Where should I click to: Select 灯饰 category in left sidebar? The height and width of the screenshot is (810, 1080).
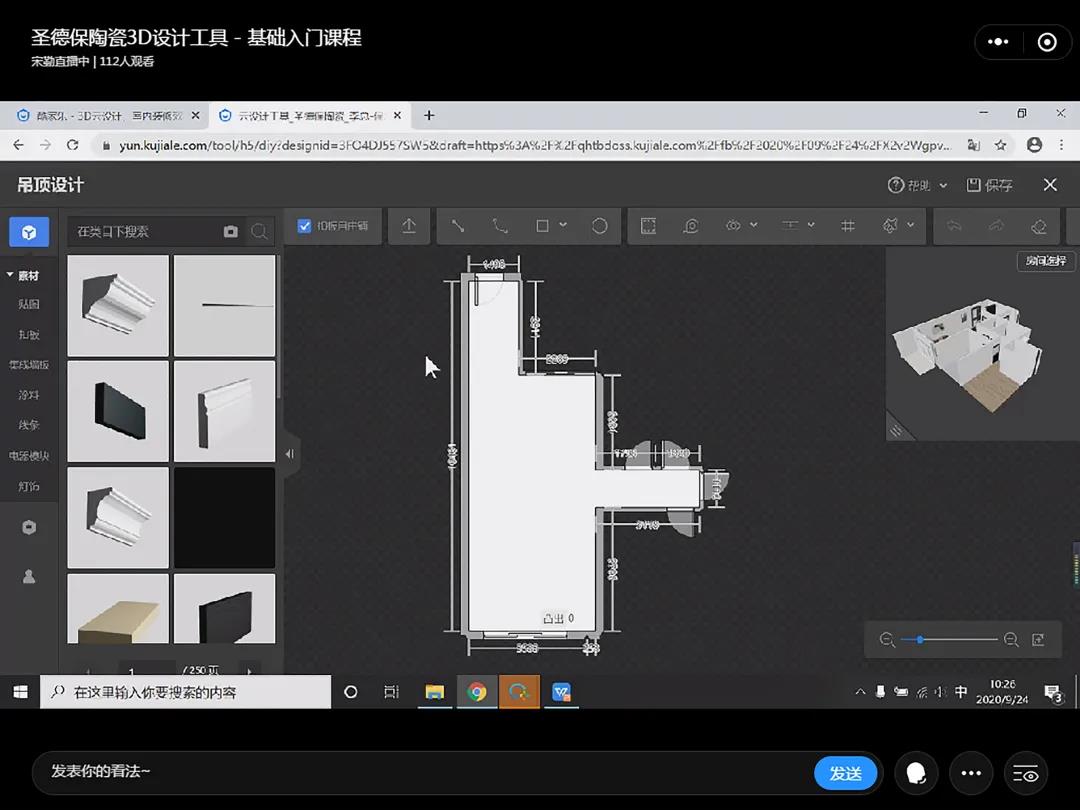[29, 486]
